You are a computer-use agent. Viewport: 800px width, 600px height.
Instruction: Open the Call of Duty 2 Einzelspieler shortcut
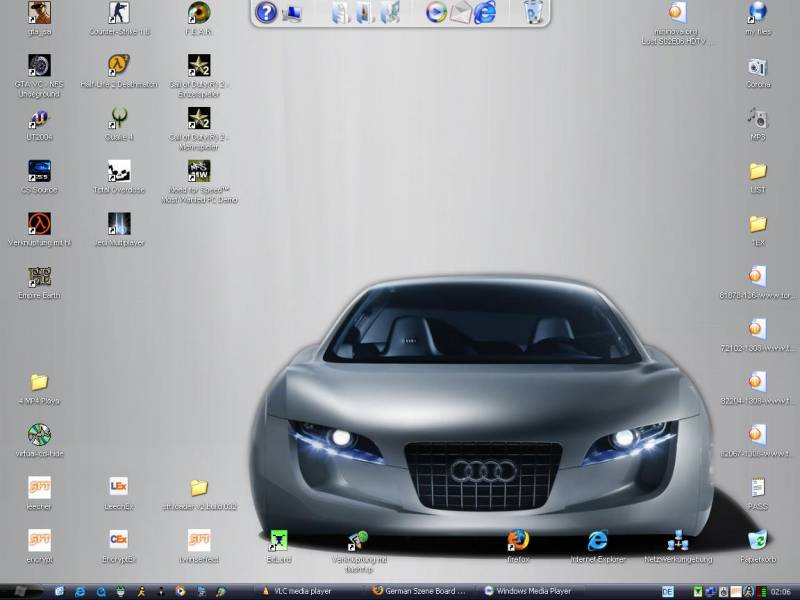coord(199,65)
